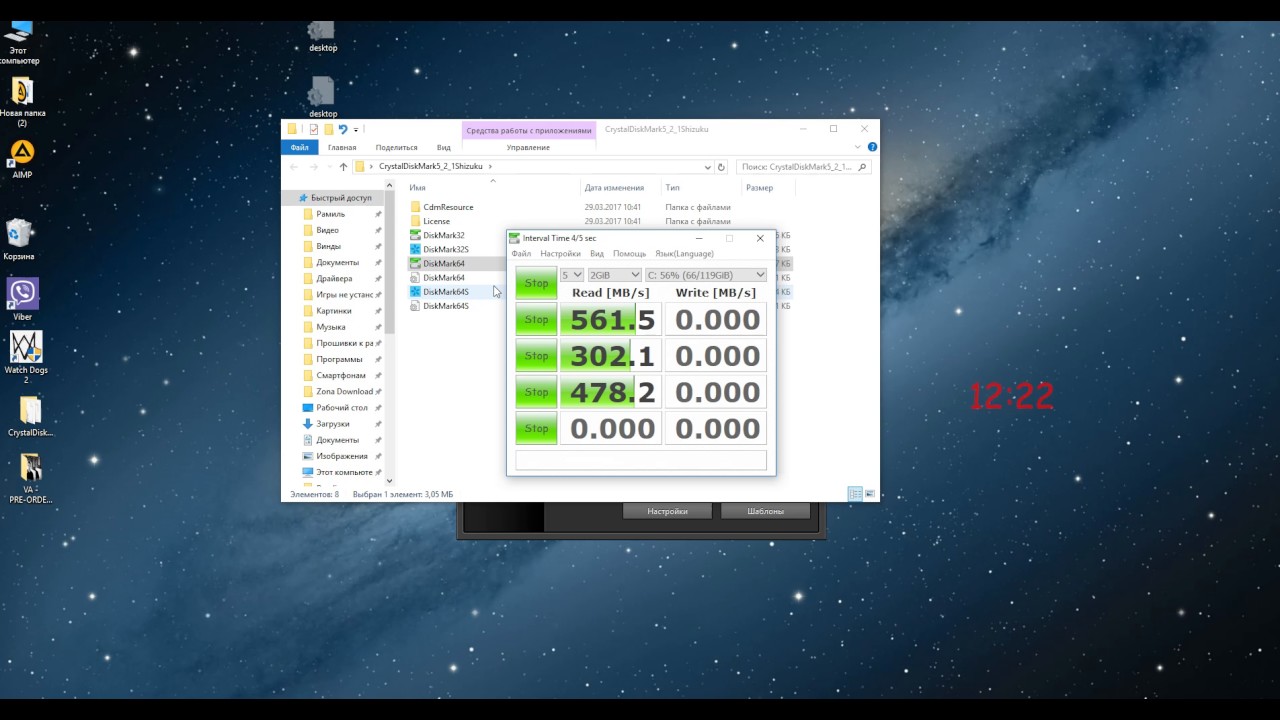Select the DiskMark32S snowflake file
Viewport: 1280px width, 720px height.
pos(439,249)
